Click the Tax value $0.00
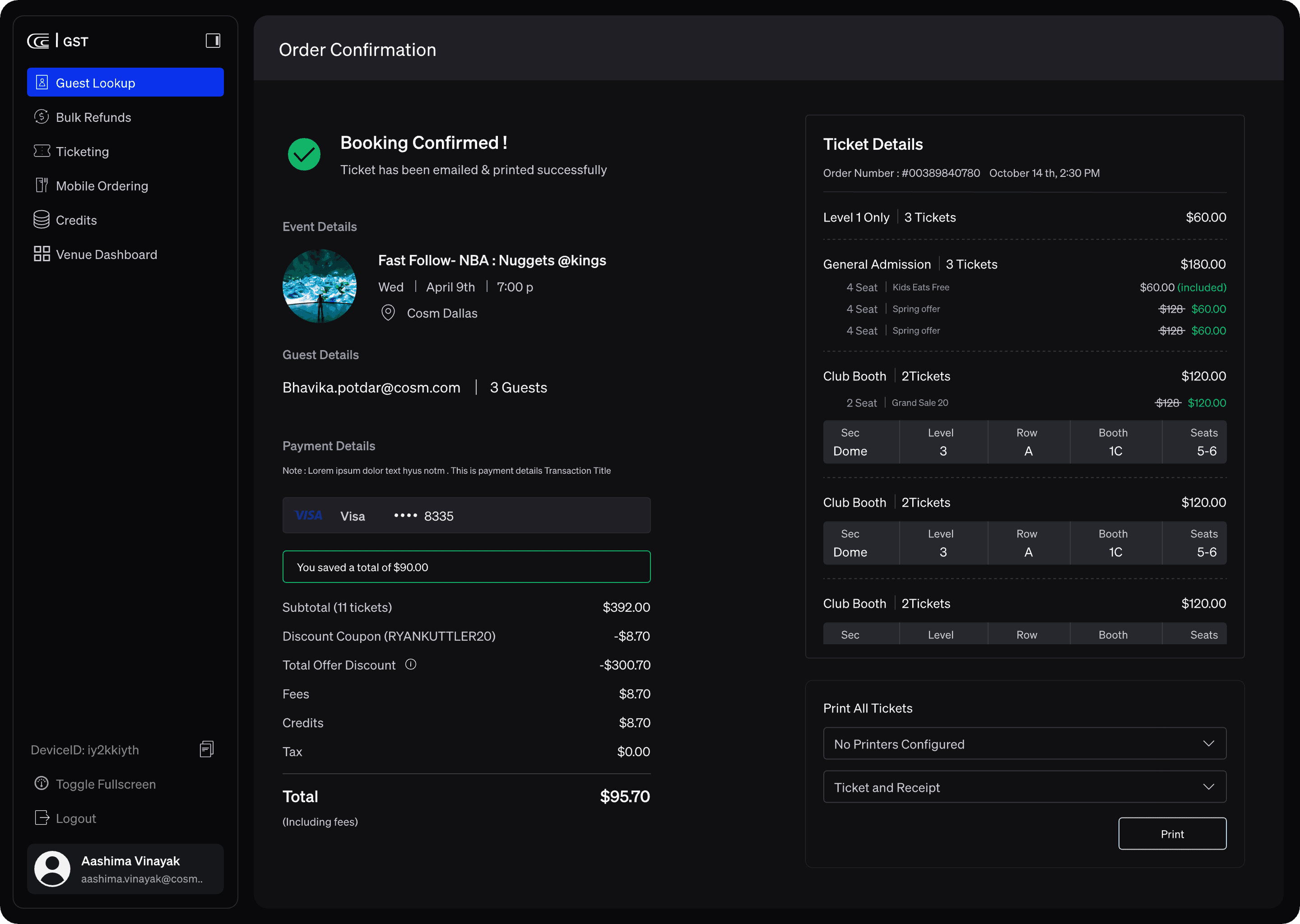Screen dimensions: 1300x924 (633, 752)
